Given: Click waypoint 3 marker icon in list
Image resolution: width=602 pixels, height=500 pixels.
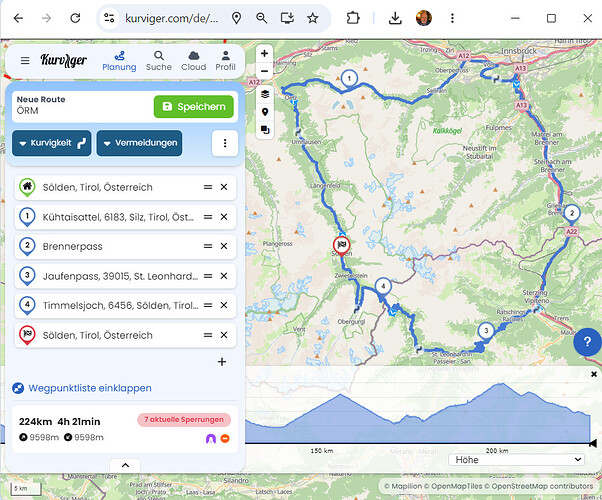Looking at the screenshot, I should 27,276.
